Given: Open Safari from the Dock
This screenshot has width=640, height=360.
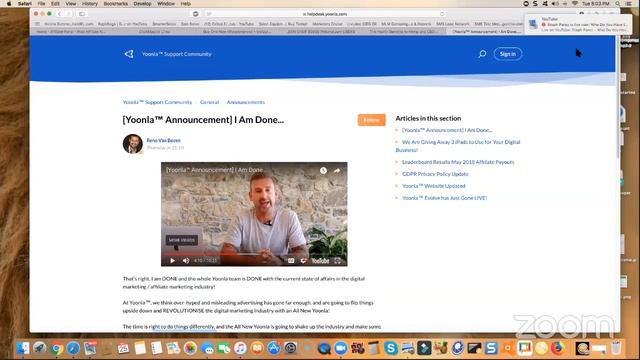Looking at the screenshot, I should 73,348.
